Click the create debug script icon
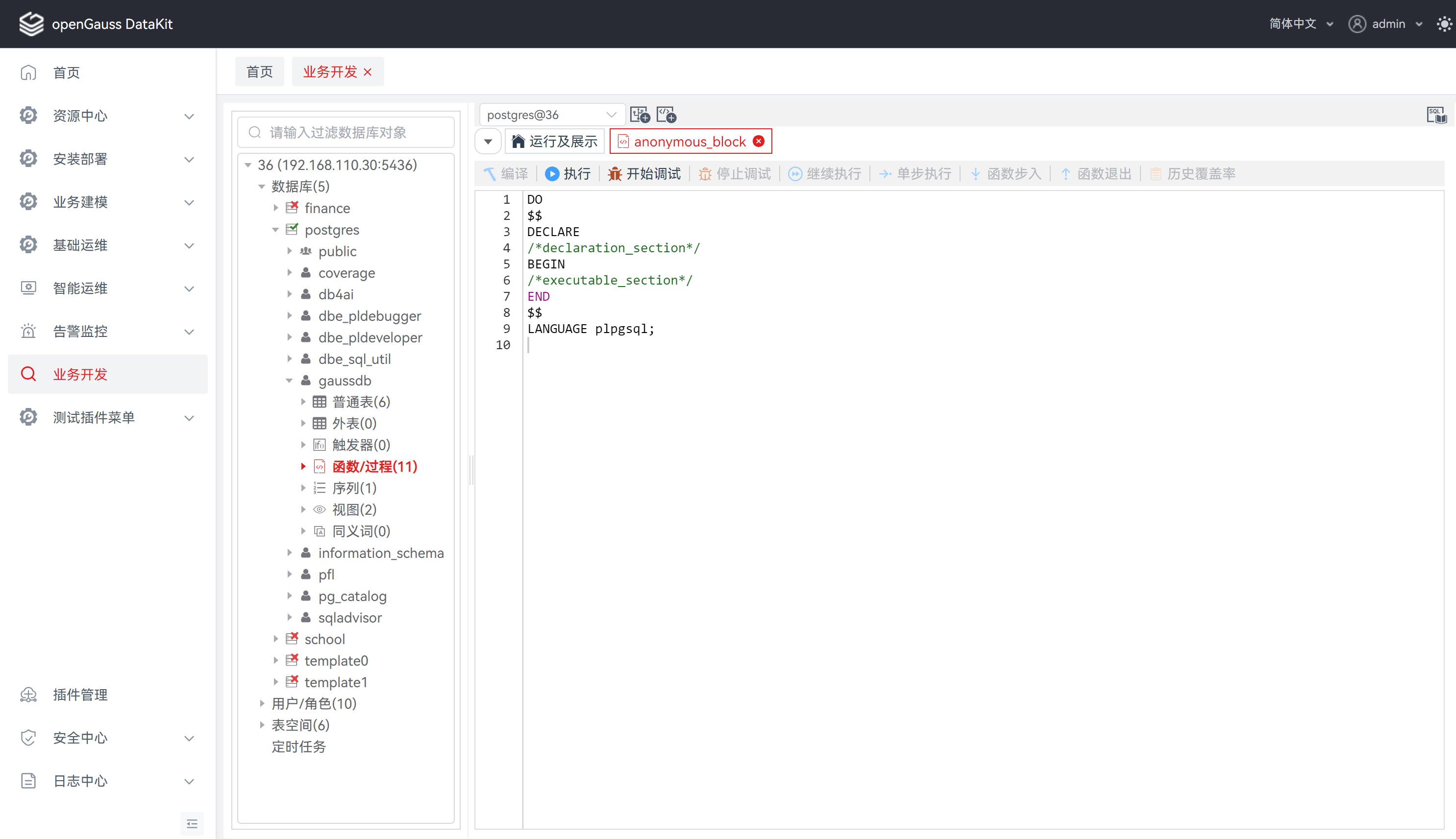Image resolution: width=1456 pixels, height=839 pixels. pos(666,115)
